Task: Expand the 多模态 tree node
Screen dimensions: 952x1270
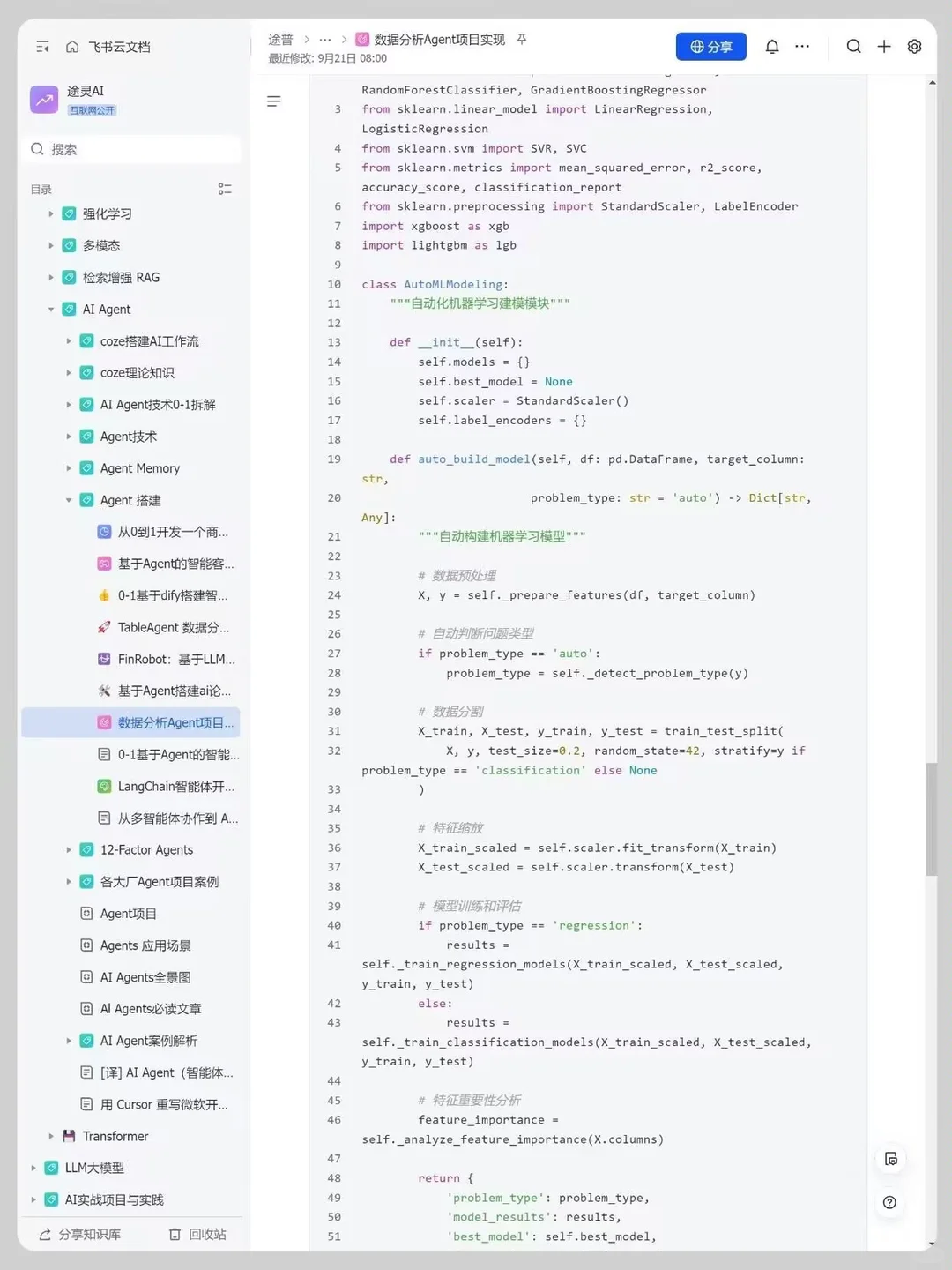Action: (51, 245)
